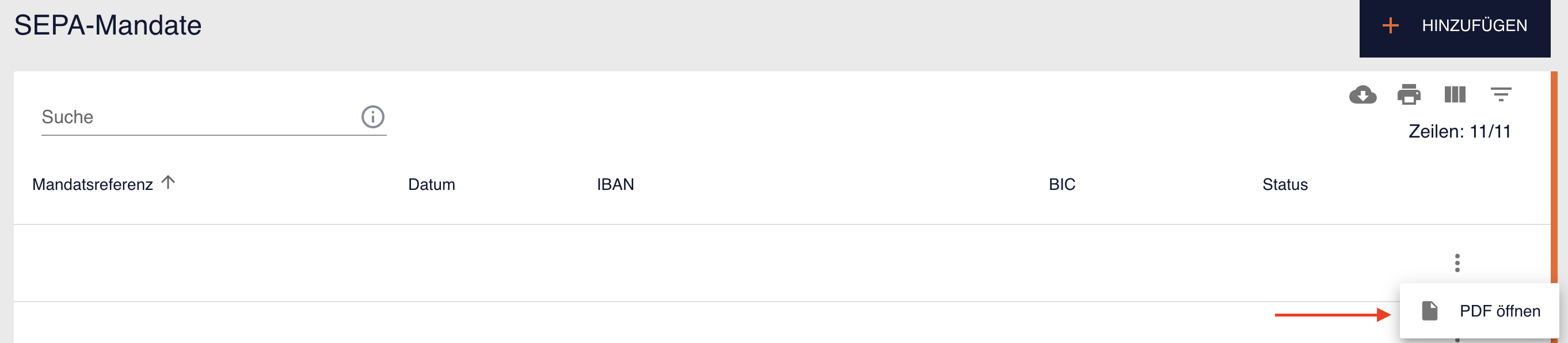Screen dimensions: 1568x343
Task: Click the SEPA-Mandate page heading
Action: pyautogui.click(x=108, y=25)
